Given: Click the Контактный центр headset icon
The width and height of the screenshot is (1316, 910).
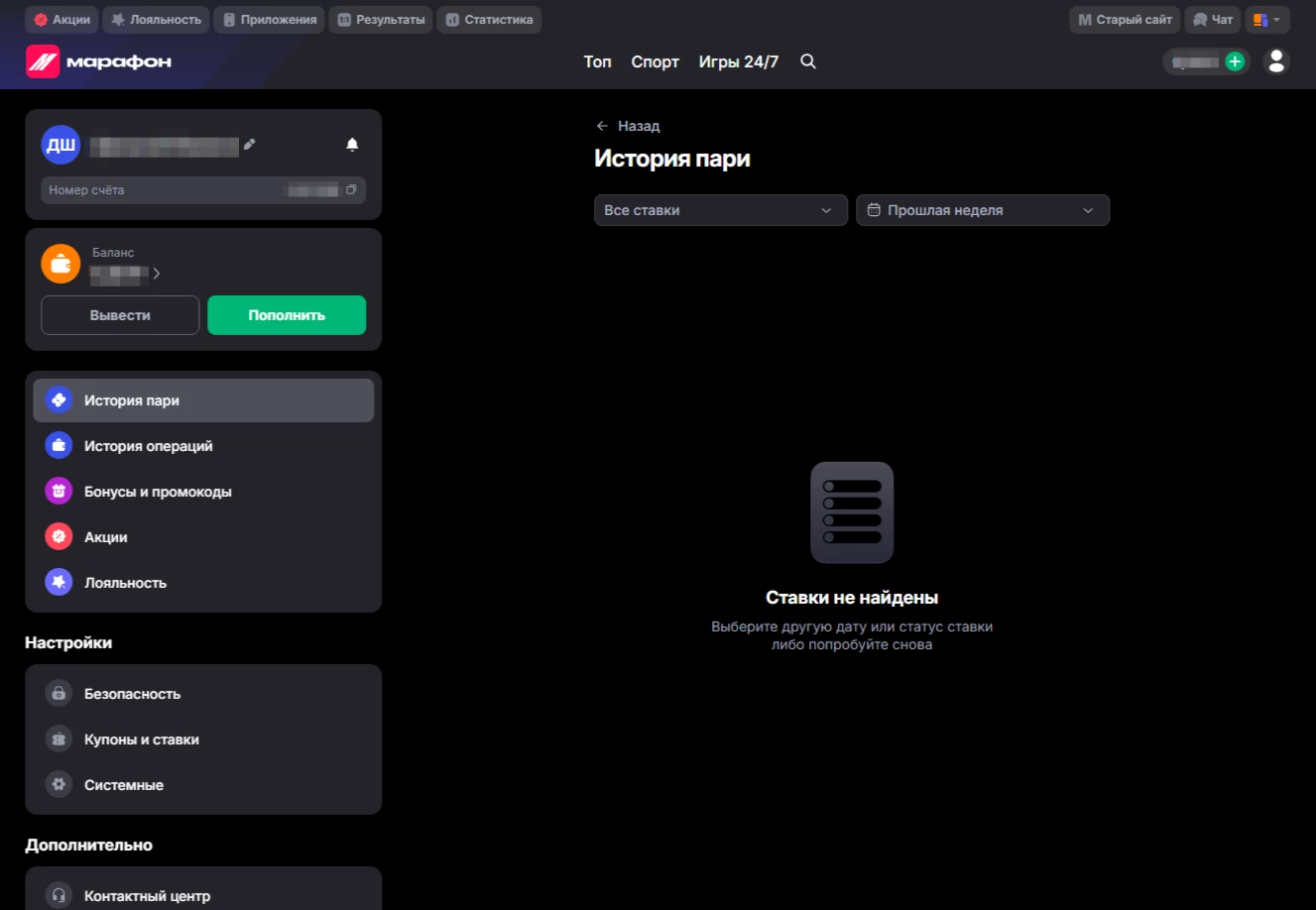Looking at the screenshot, I should [x=59, y=896].
